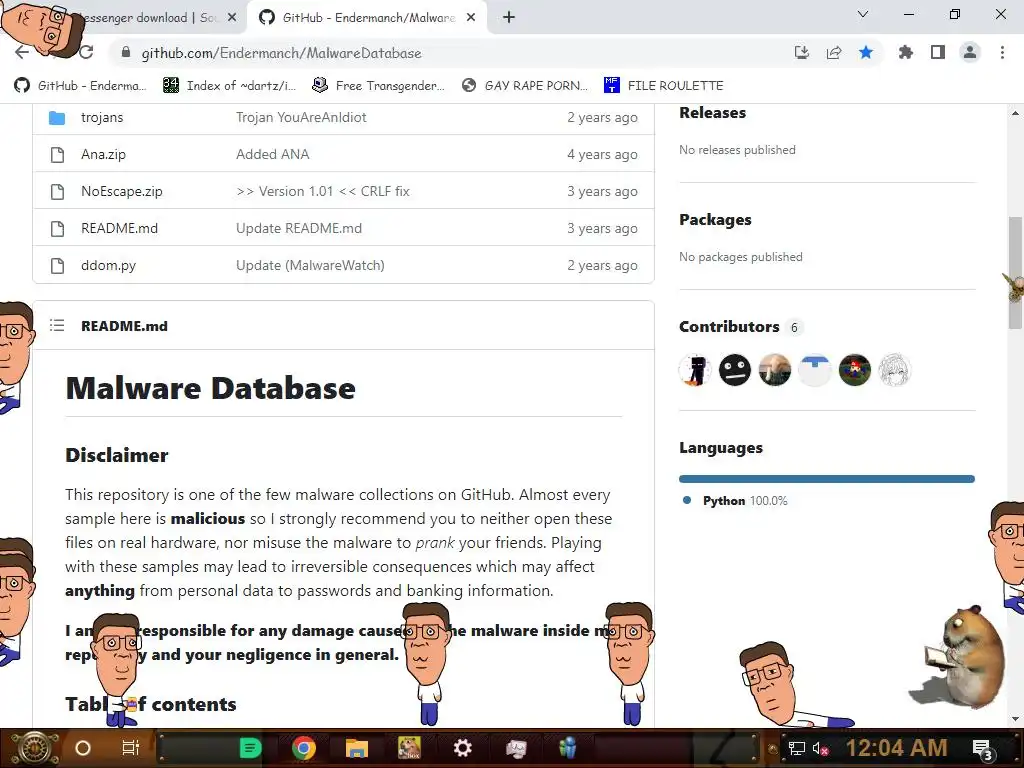Open the notification center icon

click(983, 750)
